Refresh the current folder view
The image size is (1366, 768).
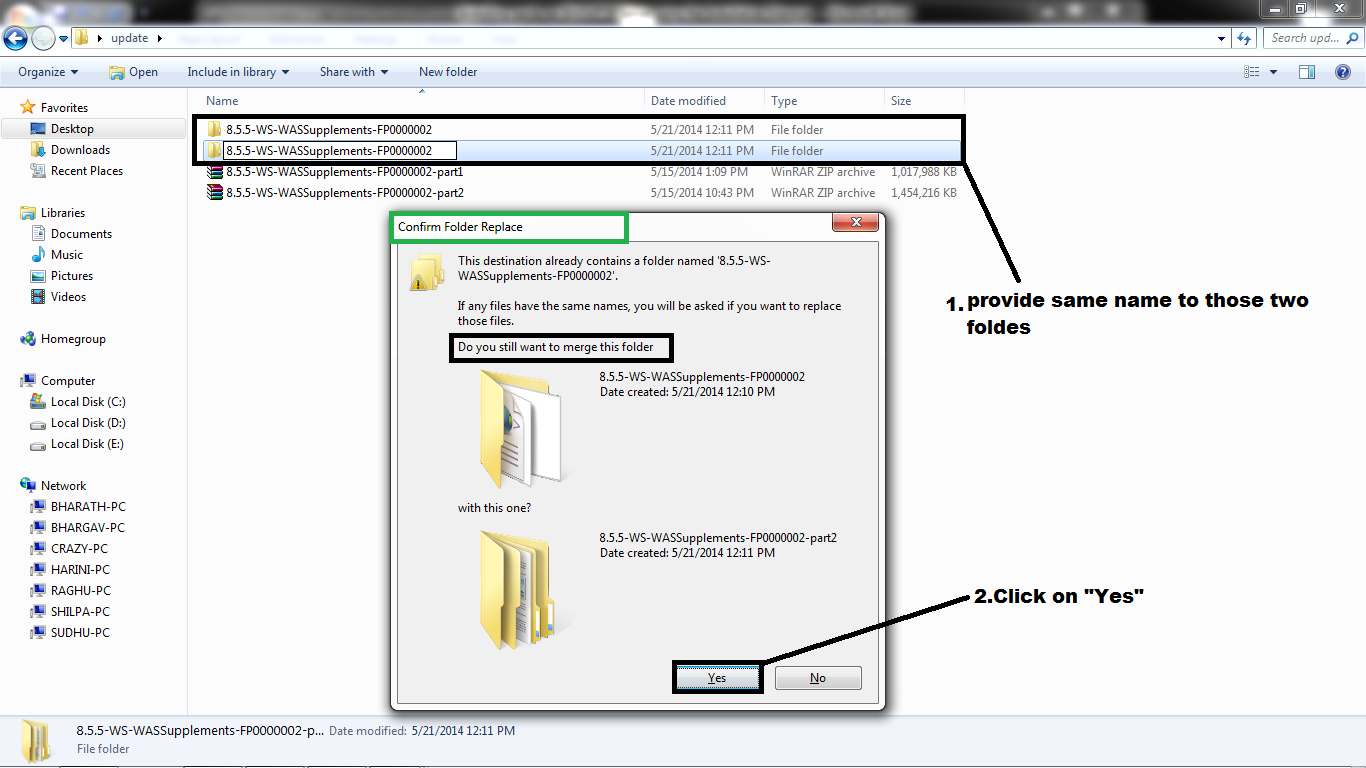pos(1243,38)
